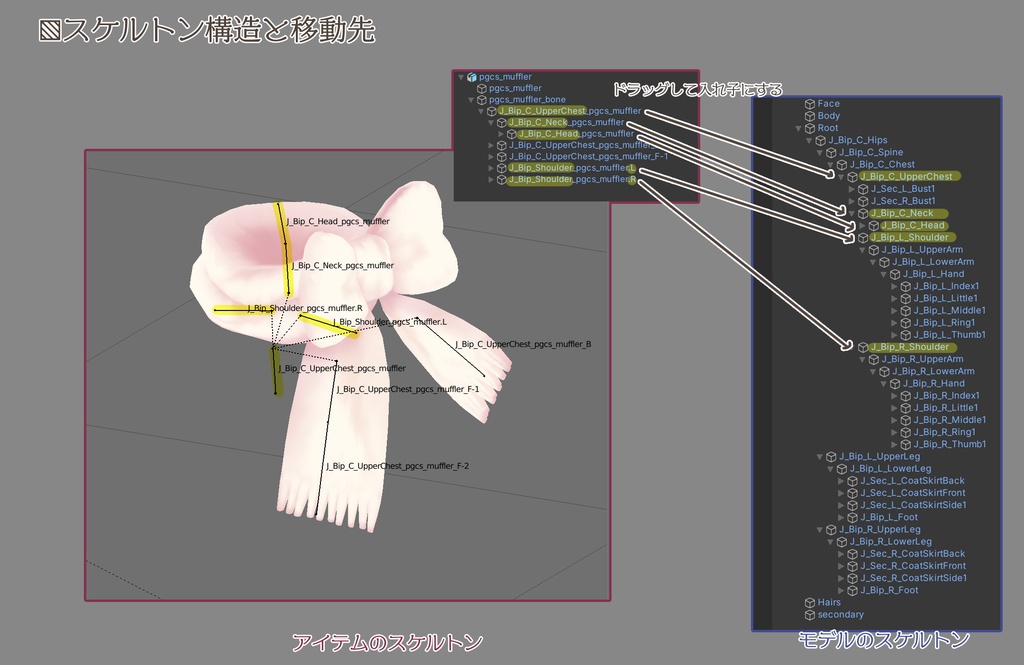The height and width of the screenshot is (665, 1024).
Task: Click the cube icon of J_Bip_C_Head_pgcs_muffler
Action: pos(512,134)
